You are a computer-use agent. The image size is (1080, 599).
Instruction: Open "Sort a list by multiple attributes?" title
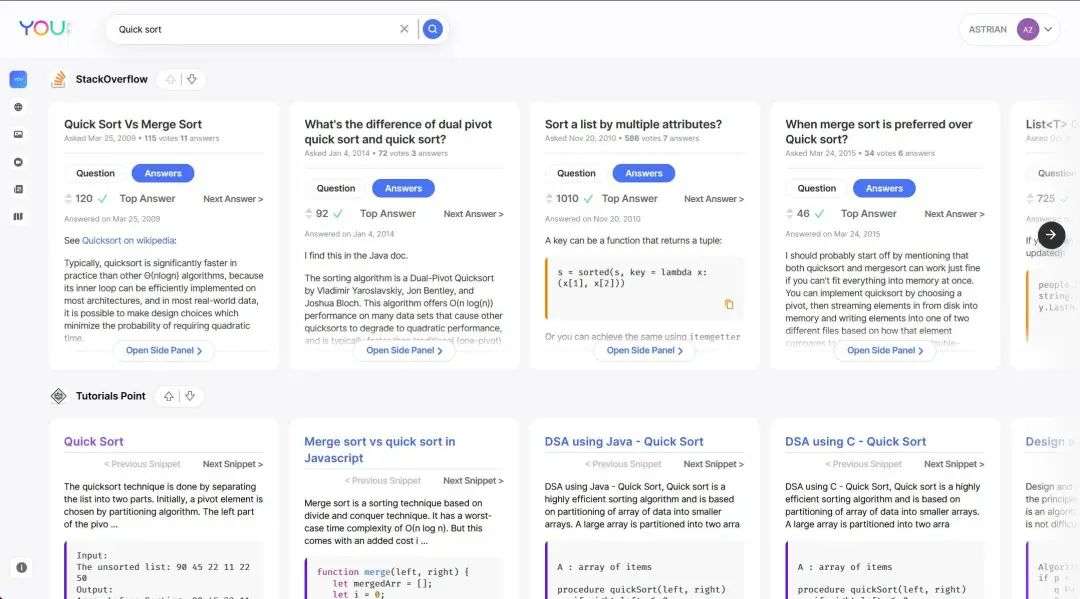pyautogui.click(x=633, y=125)
